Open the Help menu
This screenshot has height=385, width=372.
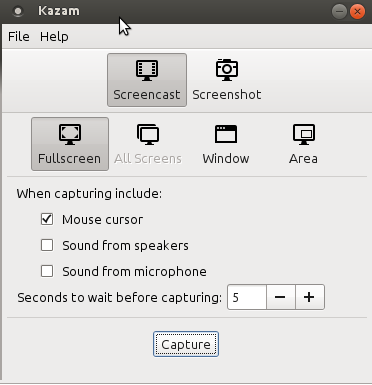pyautogui.click(x=54, y=36)
